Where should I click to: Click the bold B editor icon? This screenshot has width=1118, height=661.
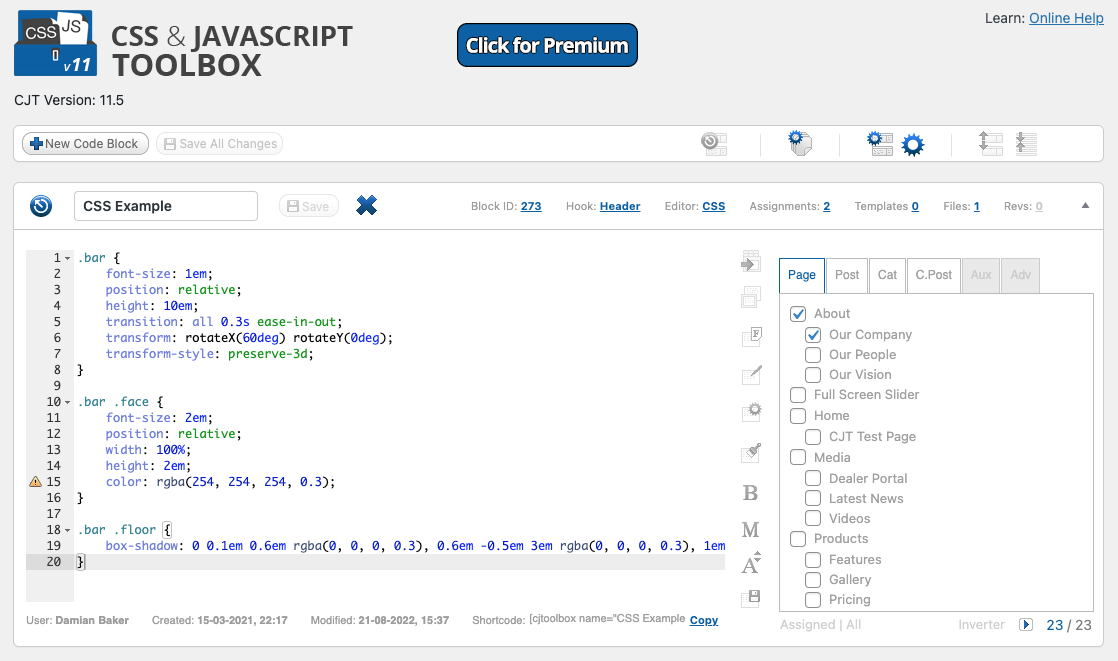click(x=750, y=493)
